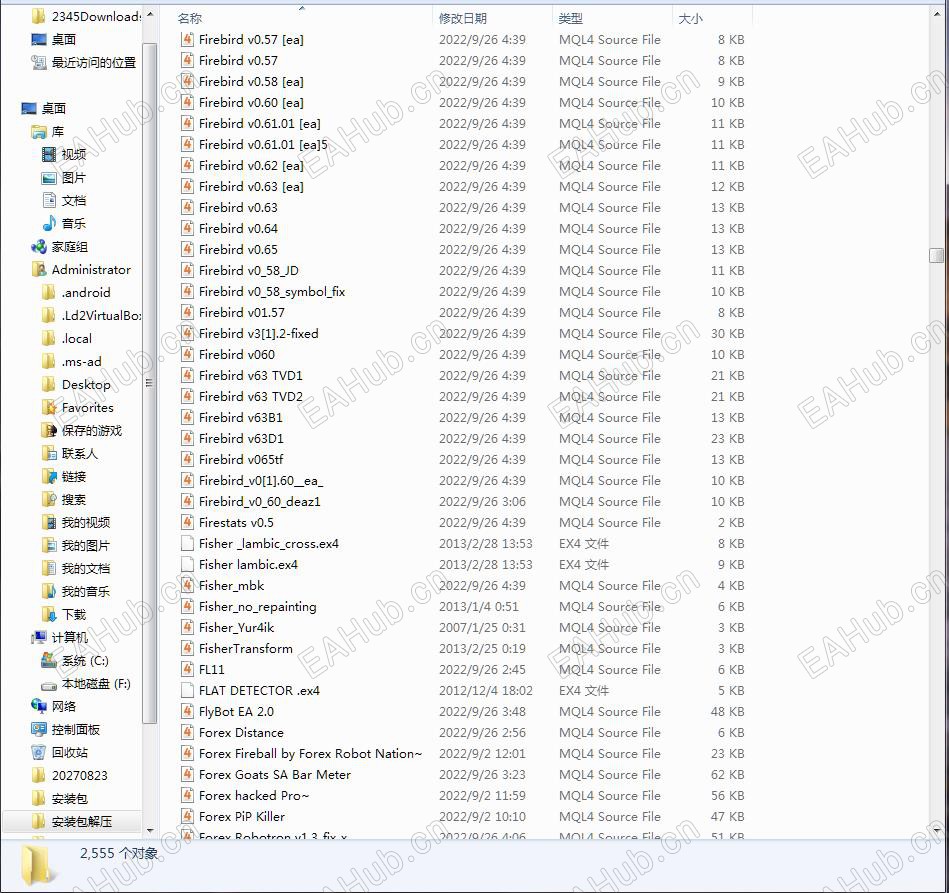Click the Firebird v3[1].2-fixed file icon

tap(188, 334)
